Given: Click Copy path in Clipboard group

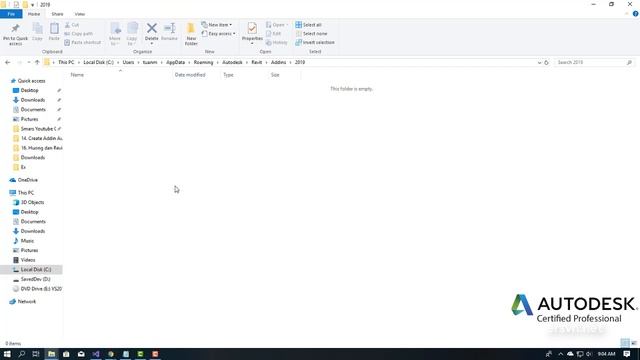Looking at the screenshot, I should 79,33.
